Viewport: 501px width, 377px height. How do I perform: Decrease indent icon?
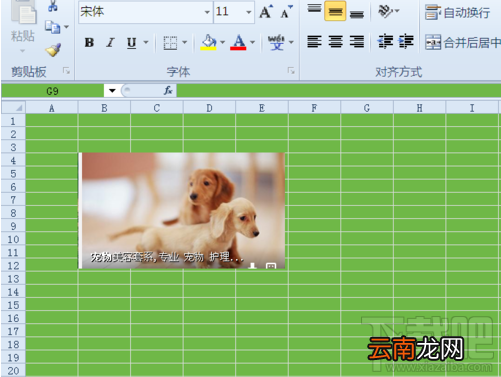coord(385,42)
